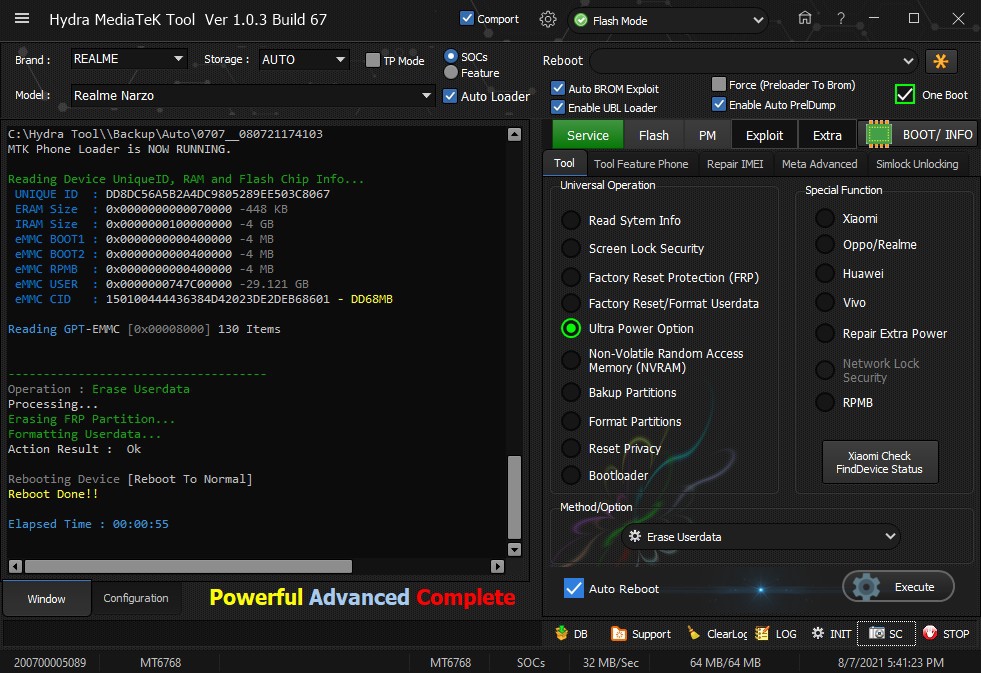Screen dimensions: 981x673
Task: Switch to the Flash tab
Action: click(653, 135)
